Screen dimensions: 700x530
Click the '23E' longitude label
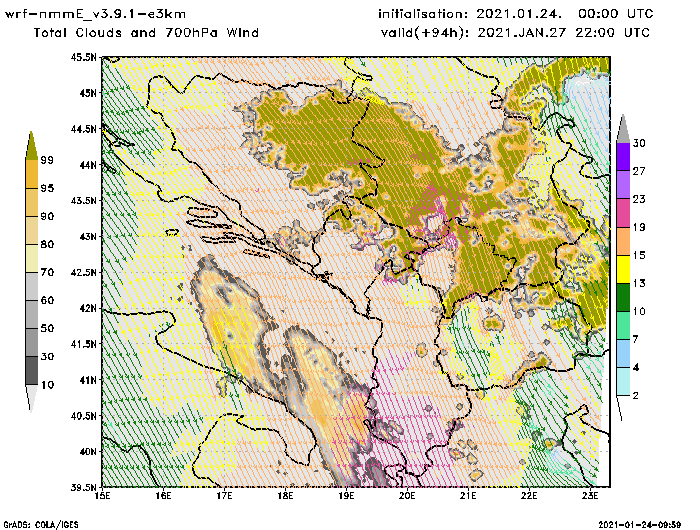590,496
